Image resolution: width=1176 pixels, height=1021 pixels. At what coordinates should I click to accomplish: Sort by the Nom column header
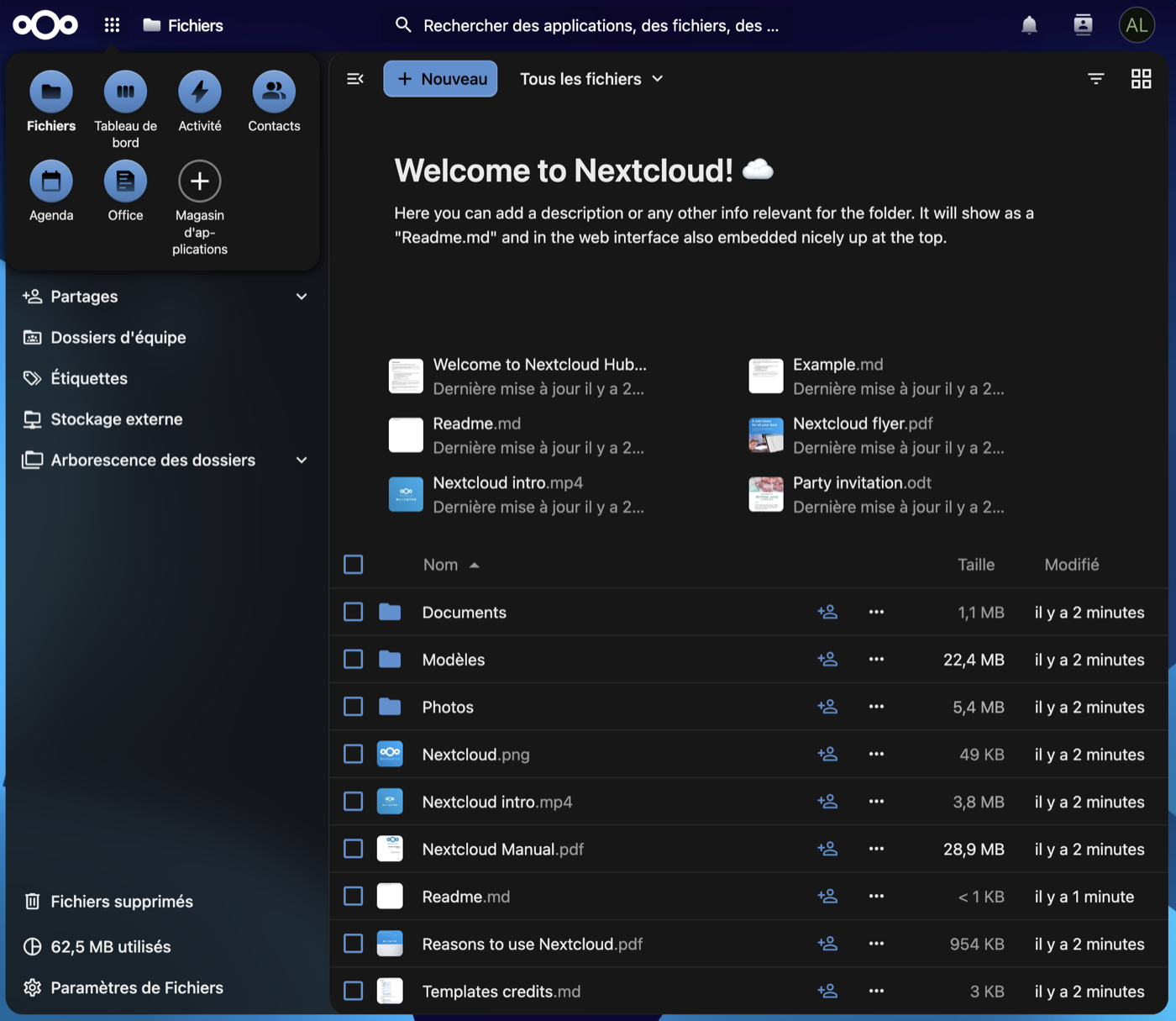[451, 565]
